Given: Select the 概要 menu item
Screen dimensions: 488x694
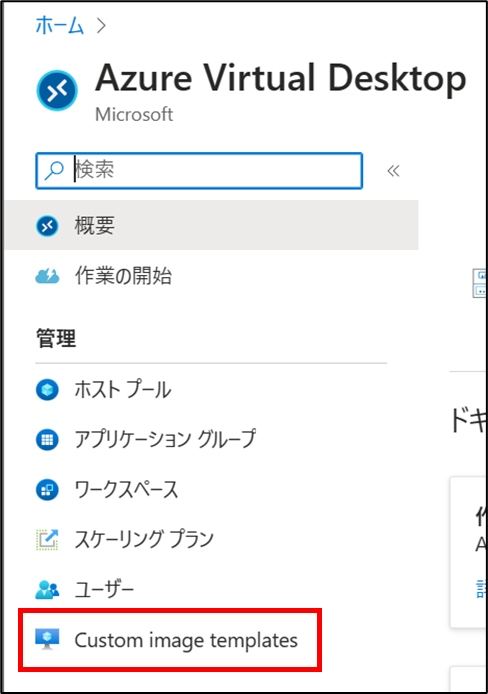Looking at the screenshot, I should [x=211, y=225].
